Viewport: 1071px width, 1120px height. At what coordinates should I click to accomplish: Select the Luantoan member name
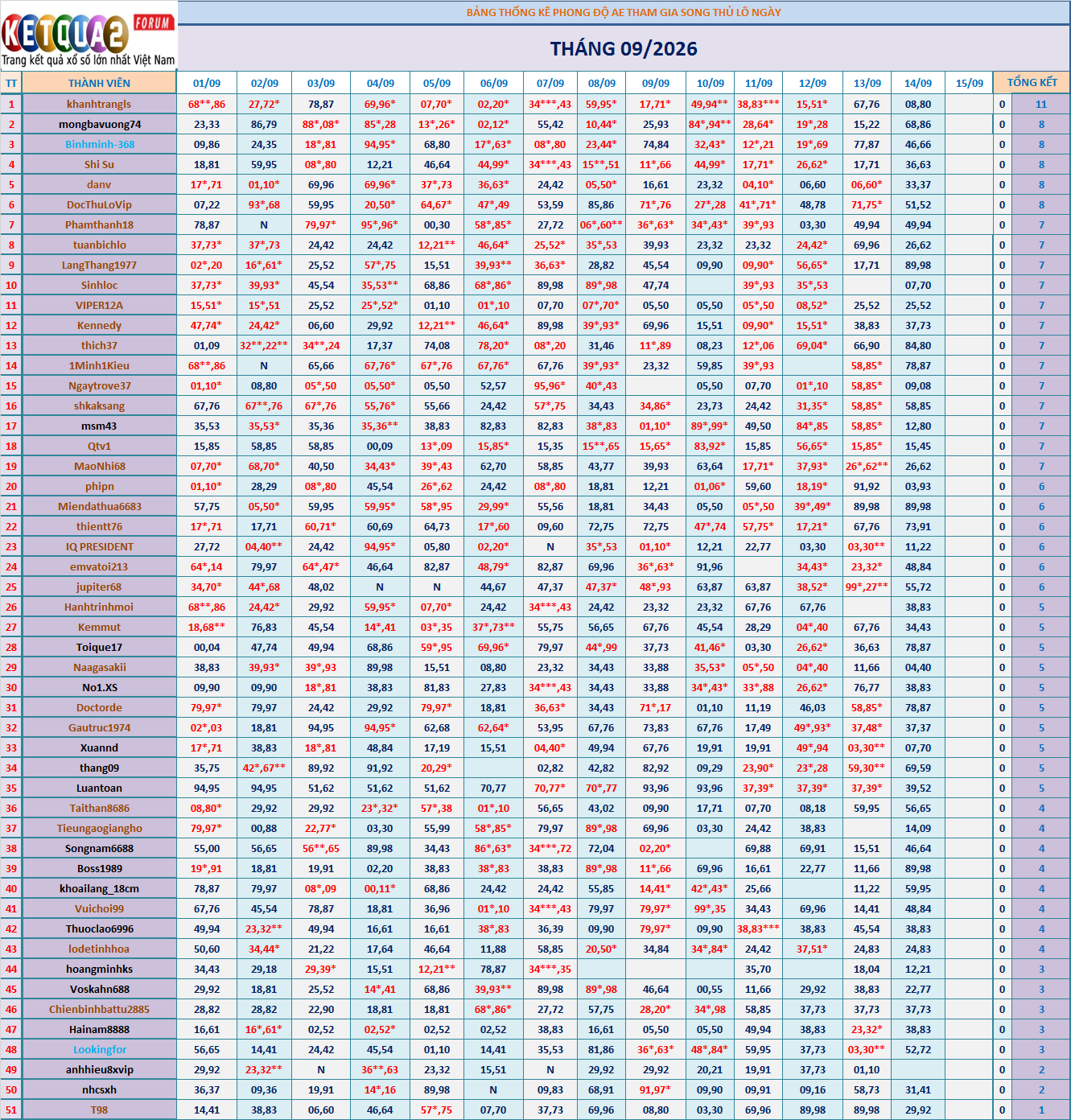tap(99, 788)
